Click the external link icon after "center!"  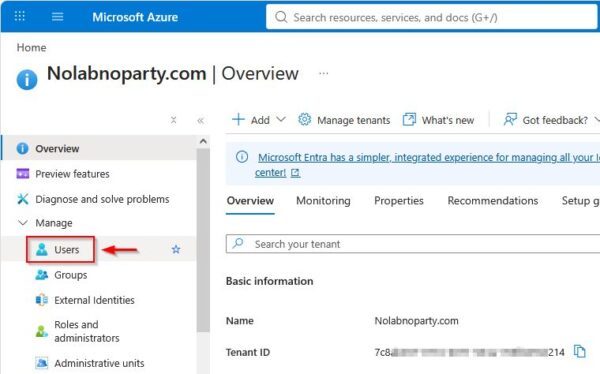[x=295, y=173]
